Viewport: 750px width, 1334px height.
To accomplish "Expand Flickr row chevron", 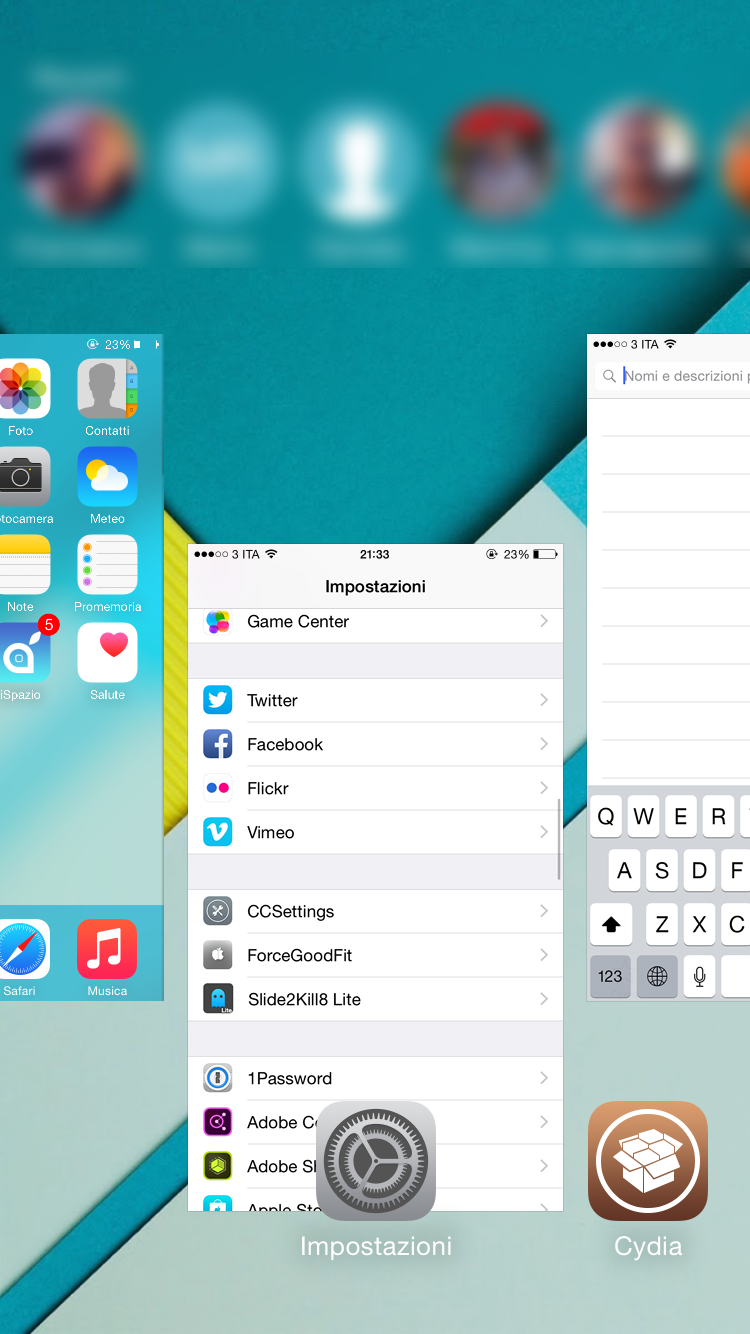I will [x=544, y=788].
